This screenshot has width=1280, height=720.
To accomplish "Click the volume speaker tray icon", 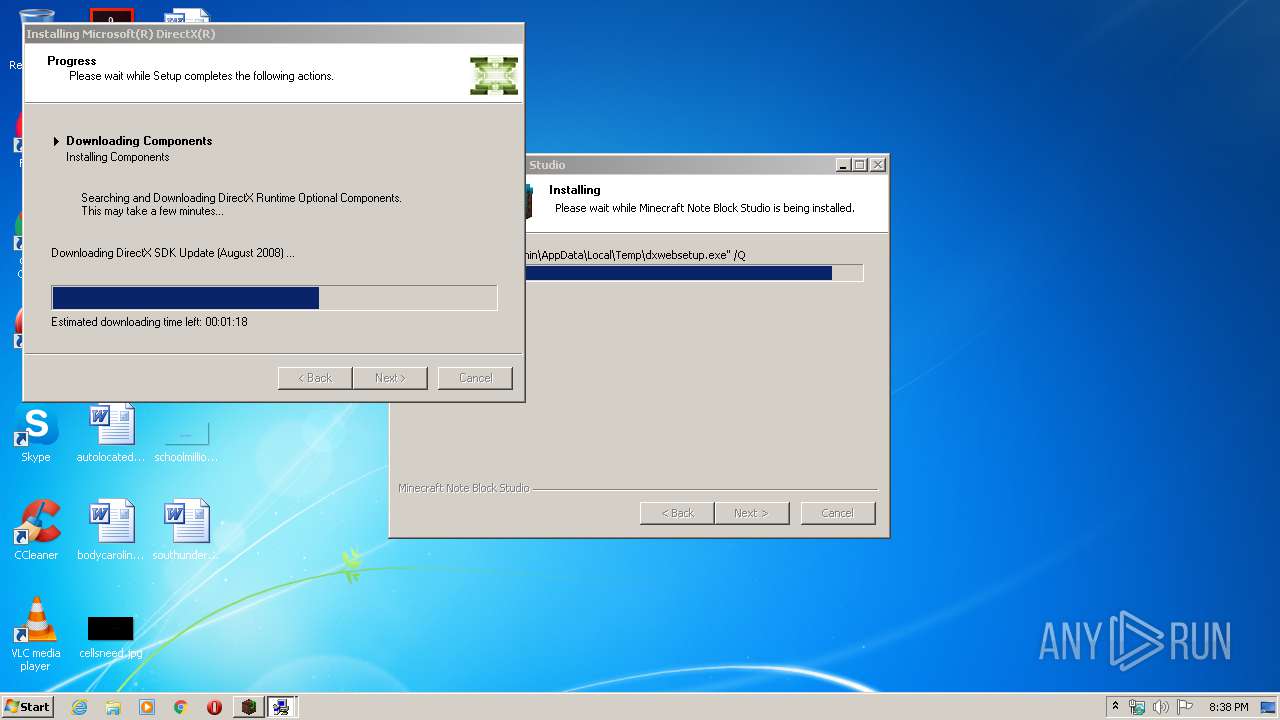I will point(1161,707).
